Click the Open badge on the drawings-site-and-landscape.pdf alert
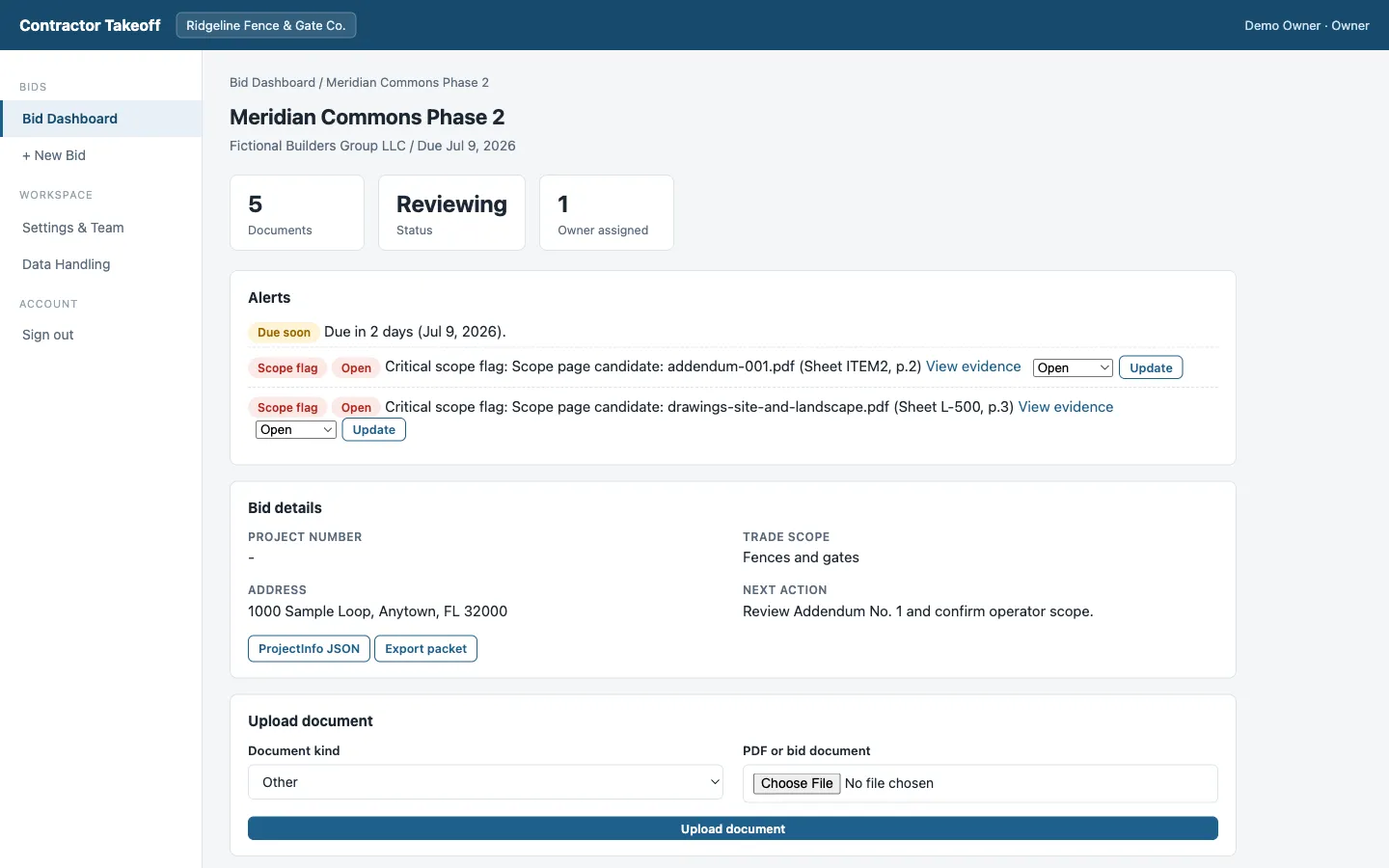1389x868 pixels. pyautogui.click(x=356, y=408)
